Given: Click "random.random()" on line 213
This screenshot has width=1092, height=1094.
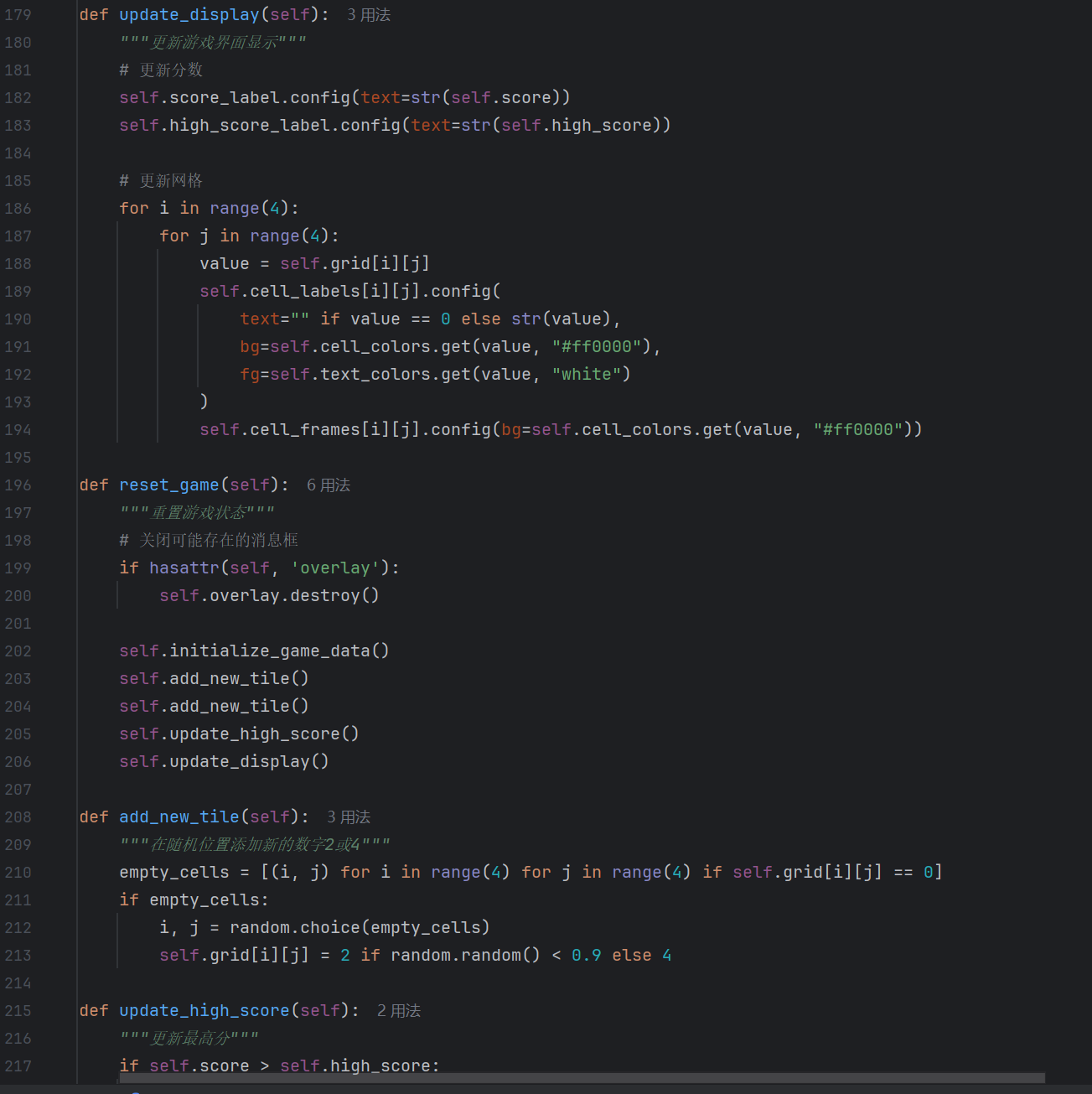Looking at the screenshot, I should point(465,956).
